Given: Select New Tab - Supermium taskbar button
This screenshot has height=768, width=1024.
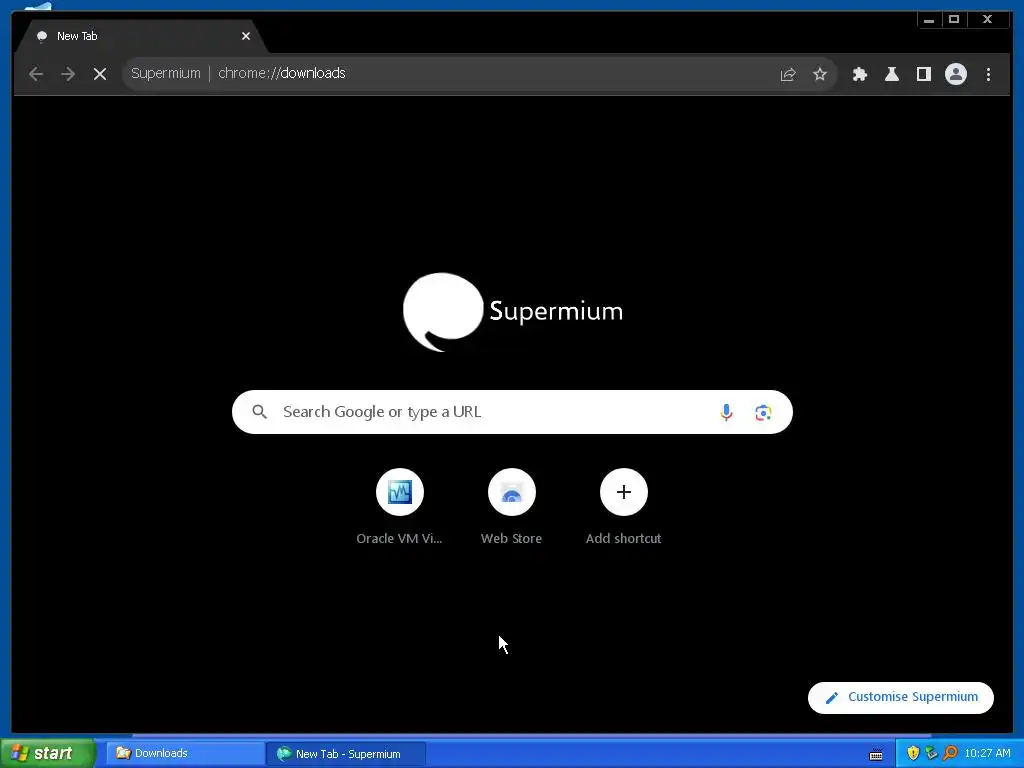Looking at the screenshot, I should 346,754.
